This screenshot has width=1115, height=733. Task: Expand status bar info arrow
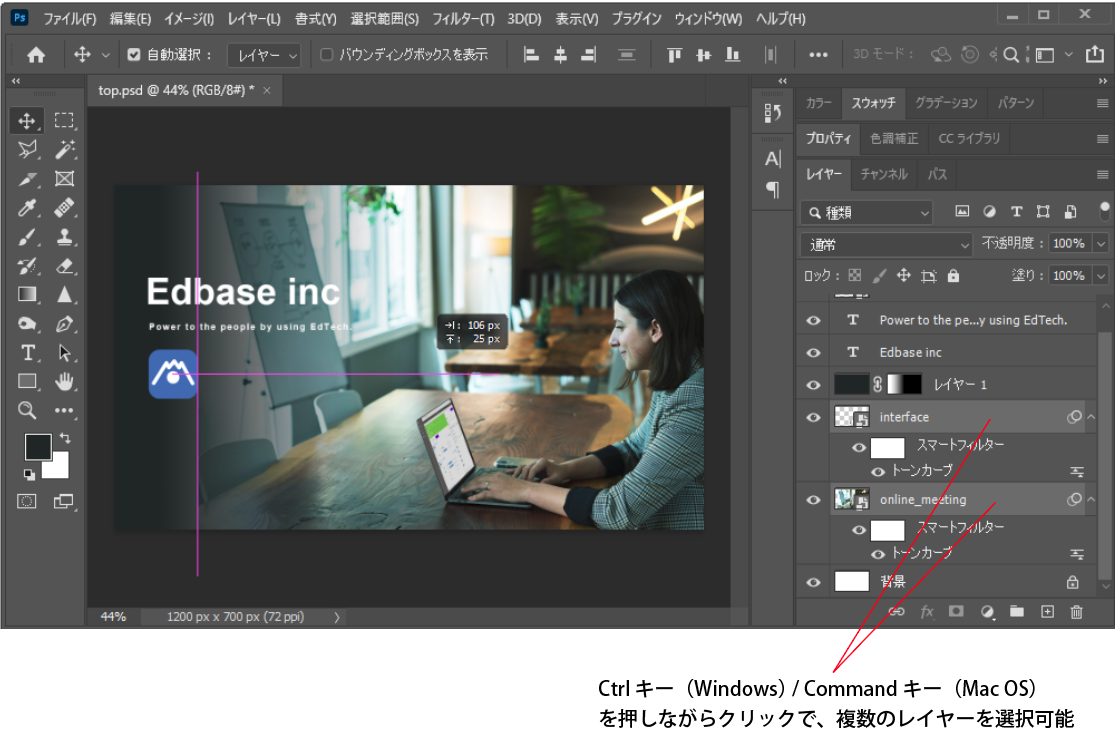(336, 617)
